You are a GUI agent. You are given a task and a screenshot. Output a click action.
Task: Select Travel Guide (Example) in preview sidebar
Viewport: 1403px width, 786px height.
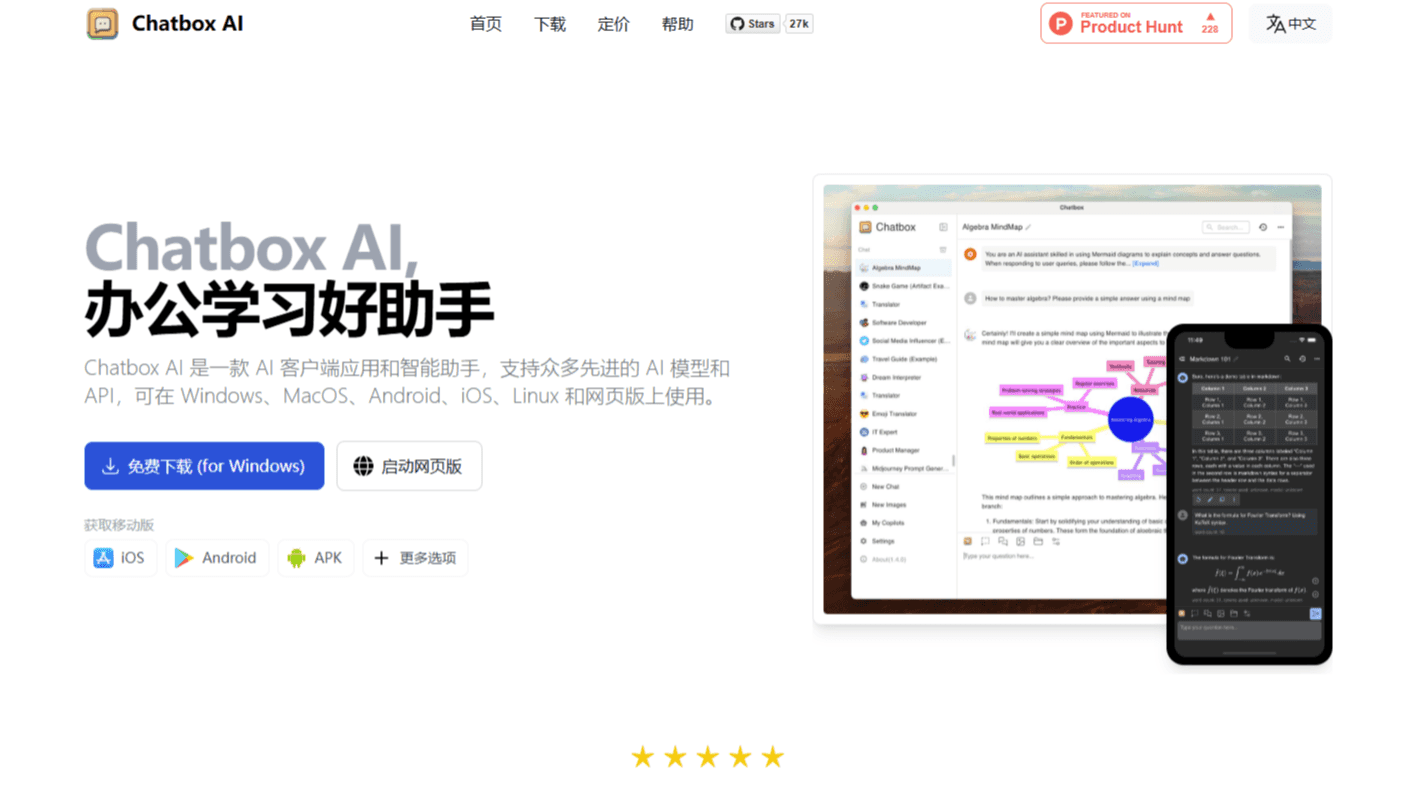pos(904,359)
